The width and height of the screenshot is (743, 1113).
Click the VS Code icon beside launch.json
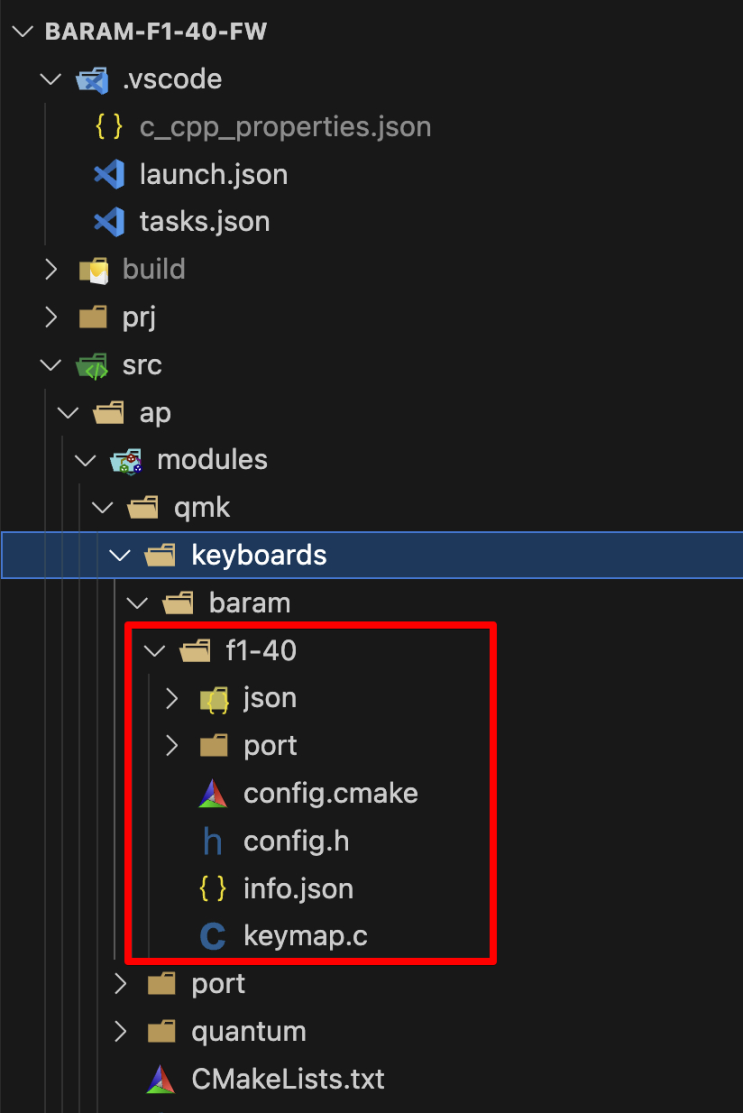click(108, 175)
